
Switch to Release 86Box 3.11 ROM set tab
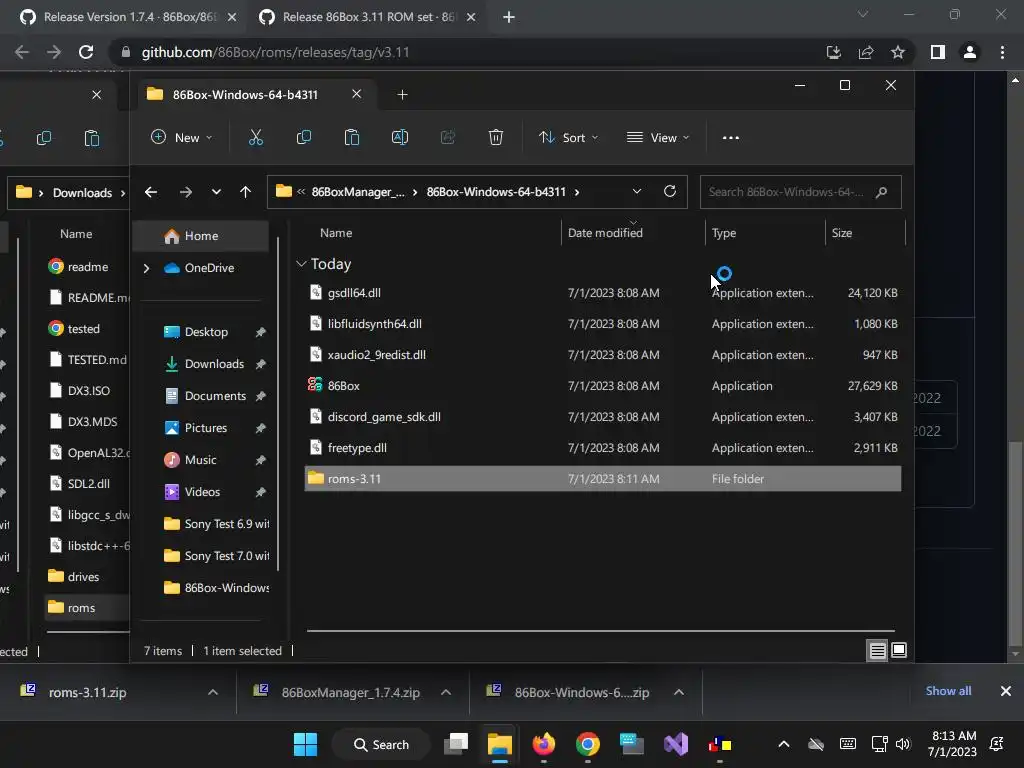pyautogui.click(x=368, y=17)
